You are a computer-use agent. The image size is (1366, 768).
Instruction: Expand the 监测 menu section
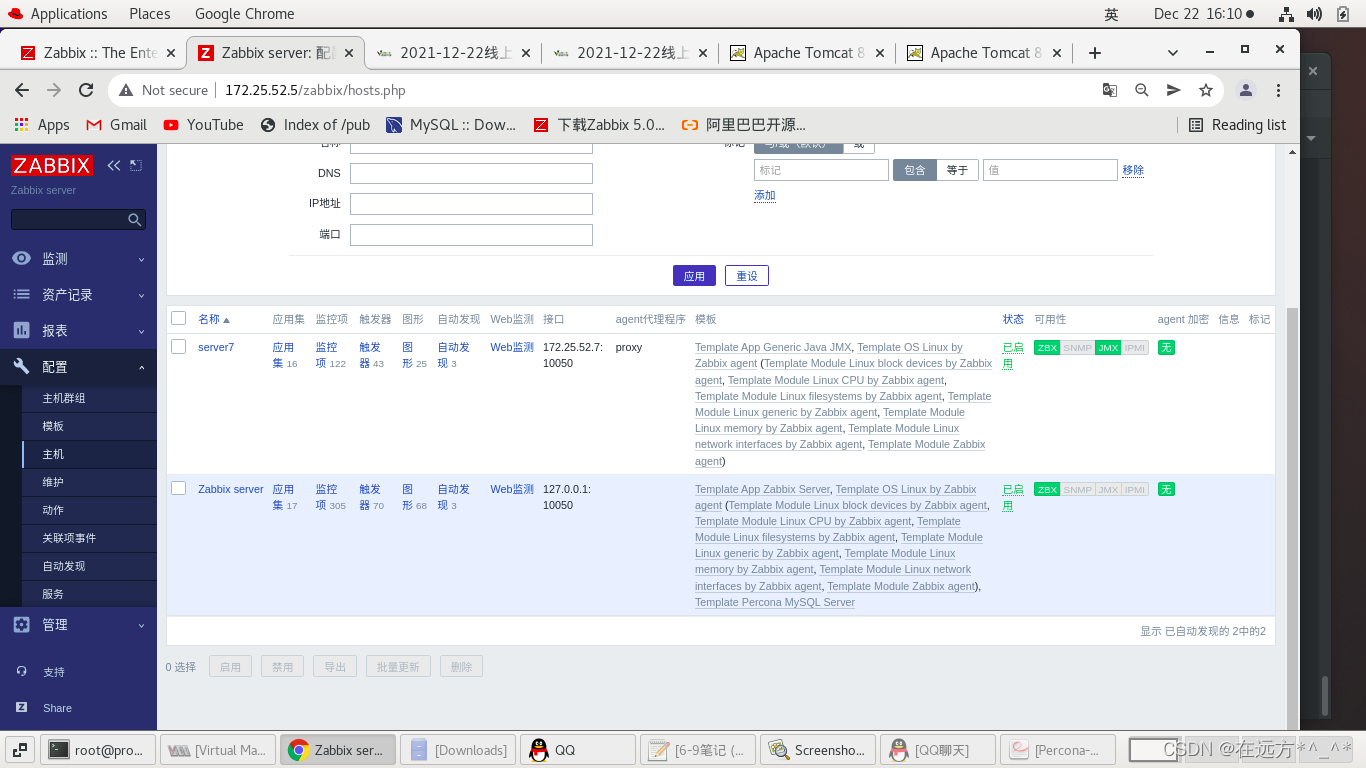tap(141, 259)
